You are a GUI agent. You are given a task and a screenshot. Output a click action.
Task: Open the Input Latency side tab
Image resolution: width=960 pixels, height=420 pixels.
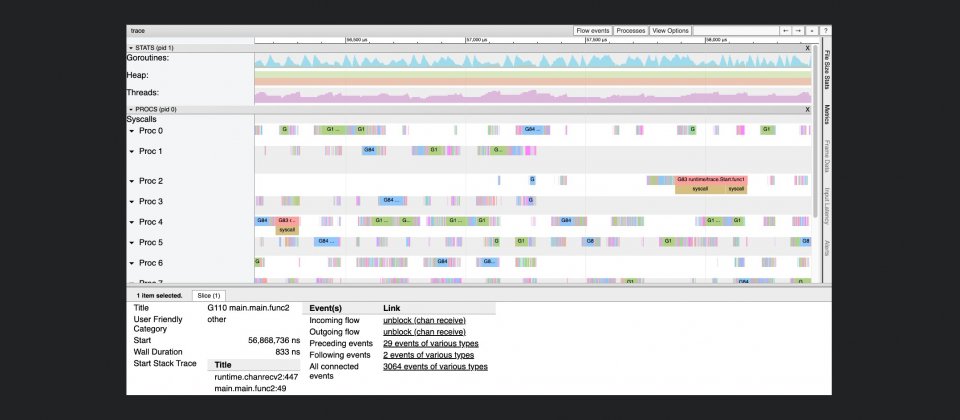pyautogui.click(x=826, y=206)
